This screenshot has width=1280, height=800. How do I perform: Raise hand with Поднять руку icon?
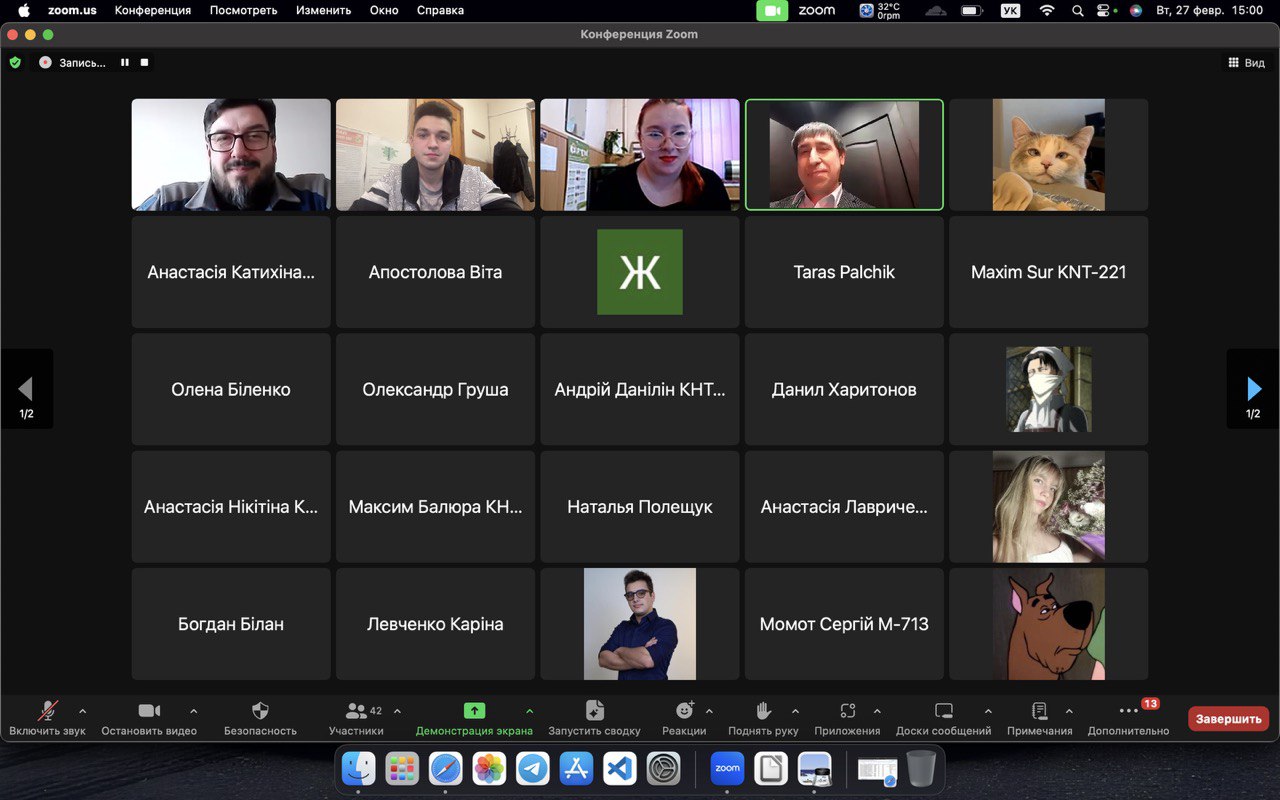tap(763, 711)
